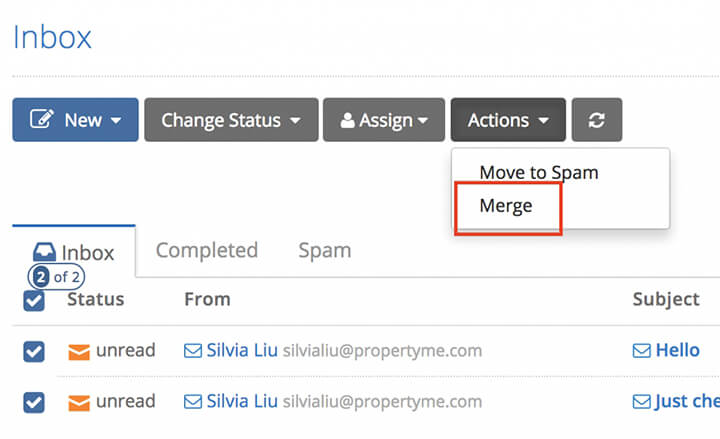Screen dimensions: 720x439
Task: Click the refresh icon button
Action: click(x=596, y=120)
